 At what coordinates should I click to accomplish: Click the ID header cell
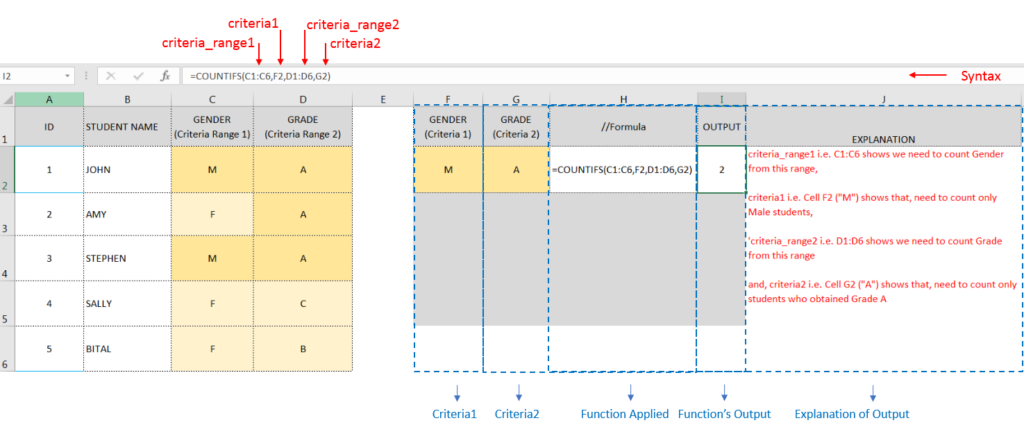click(x=49, y=127)
